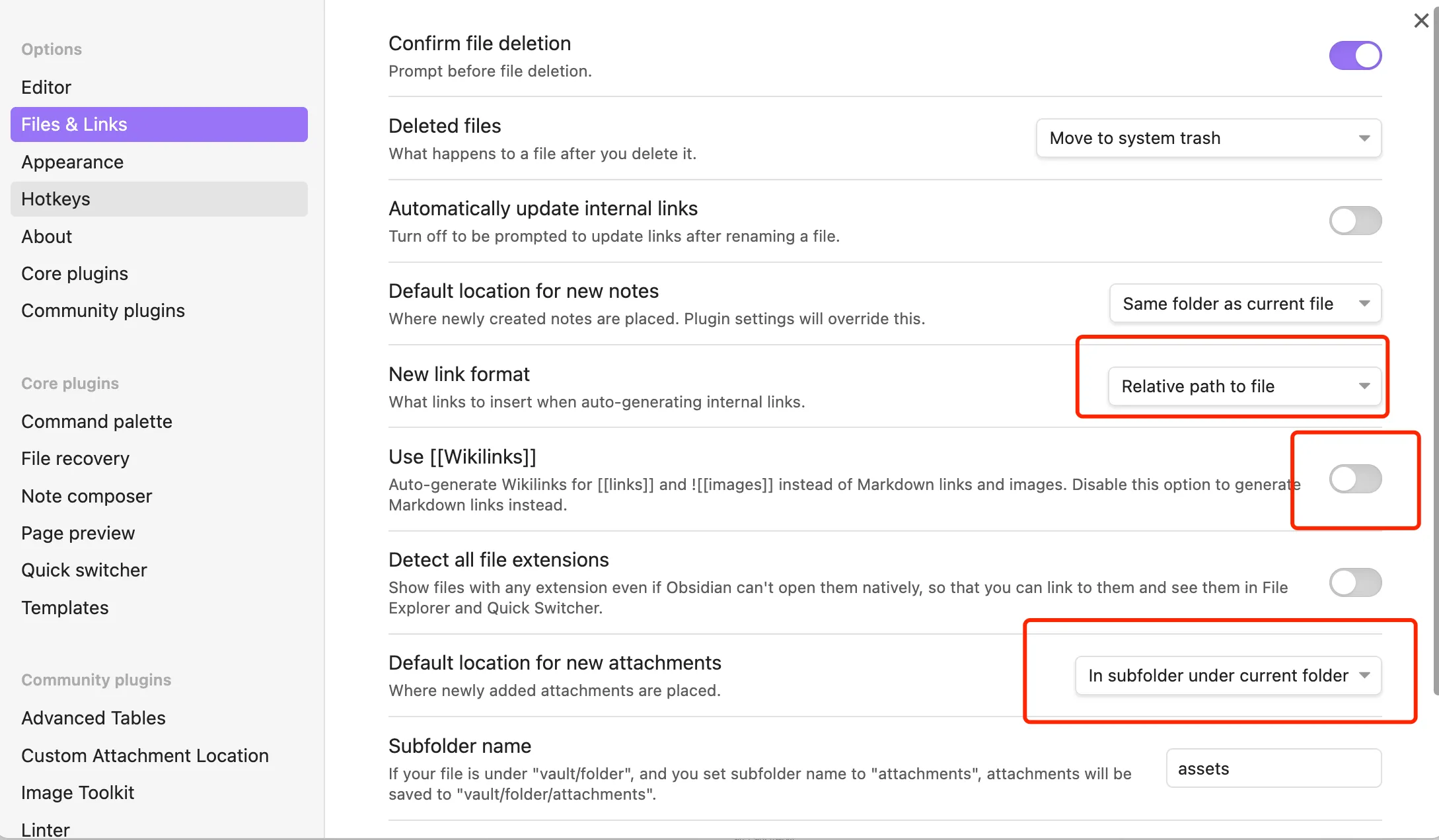Image resolution: width=1439 pixels, height=840 pixels.
Task: Go to the About section
Action: 46,236
